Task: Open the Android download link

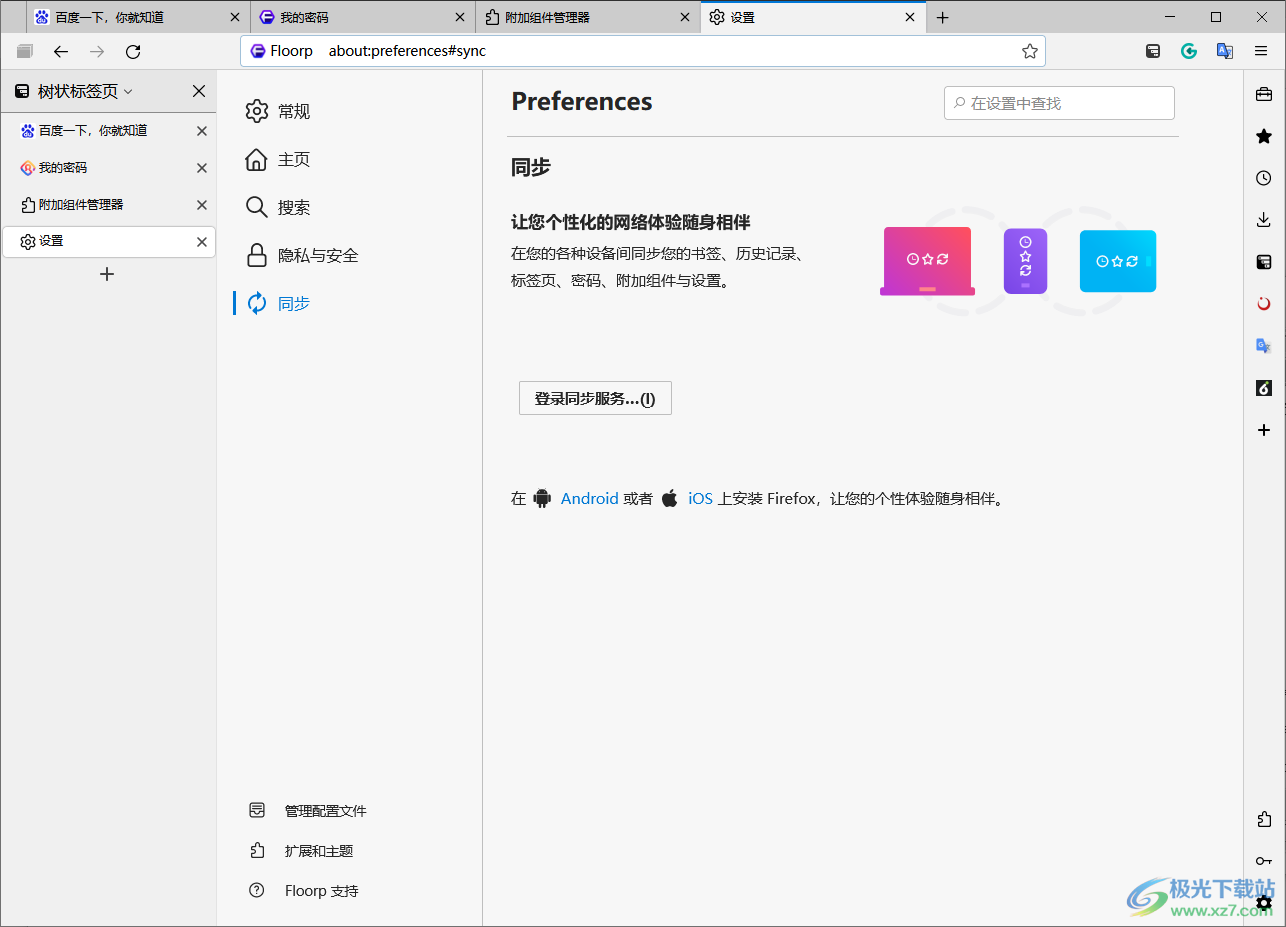Action: 589,498
